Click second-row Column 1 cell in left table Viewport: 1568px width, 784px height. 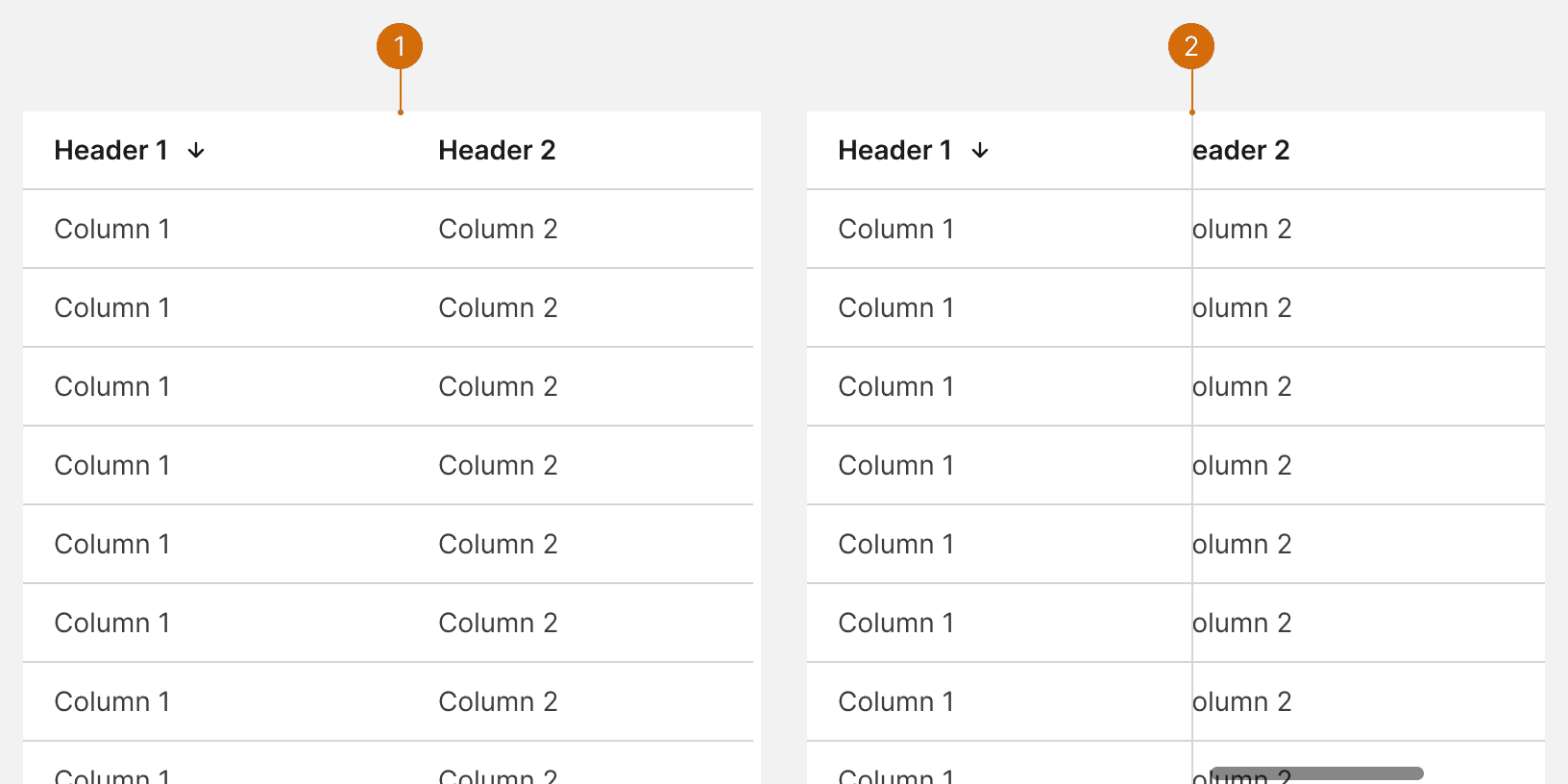tap(112, 307)
